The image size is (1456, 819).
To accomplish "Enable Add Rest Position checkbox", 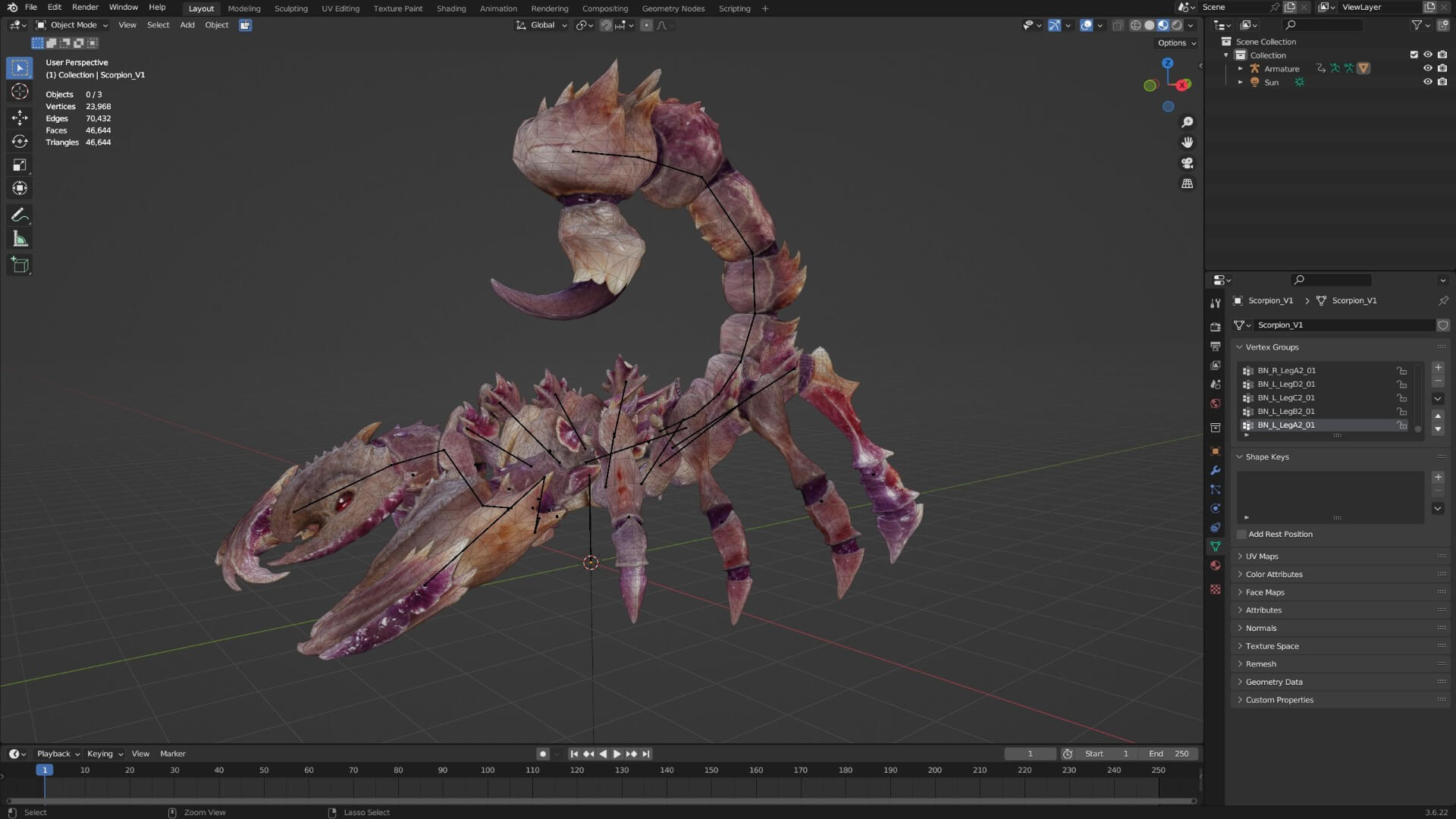I will [1241, 535].
